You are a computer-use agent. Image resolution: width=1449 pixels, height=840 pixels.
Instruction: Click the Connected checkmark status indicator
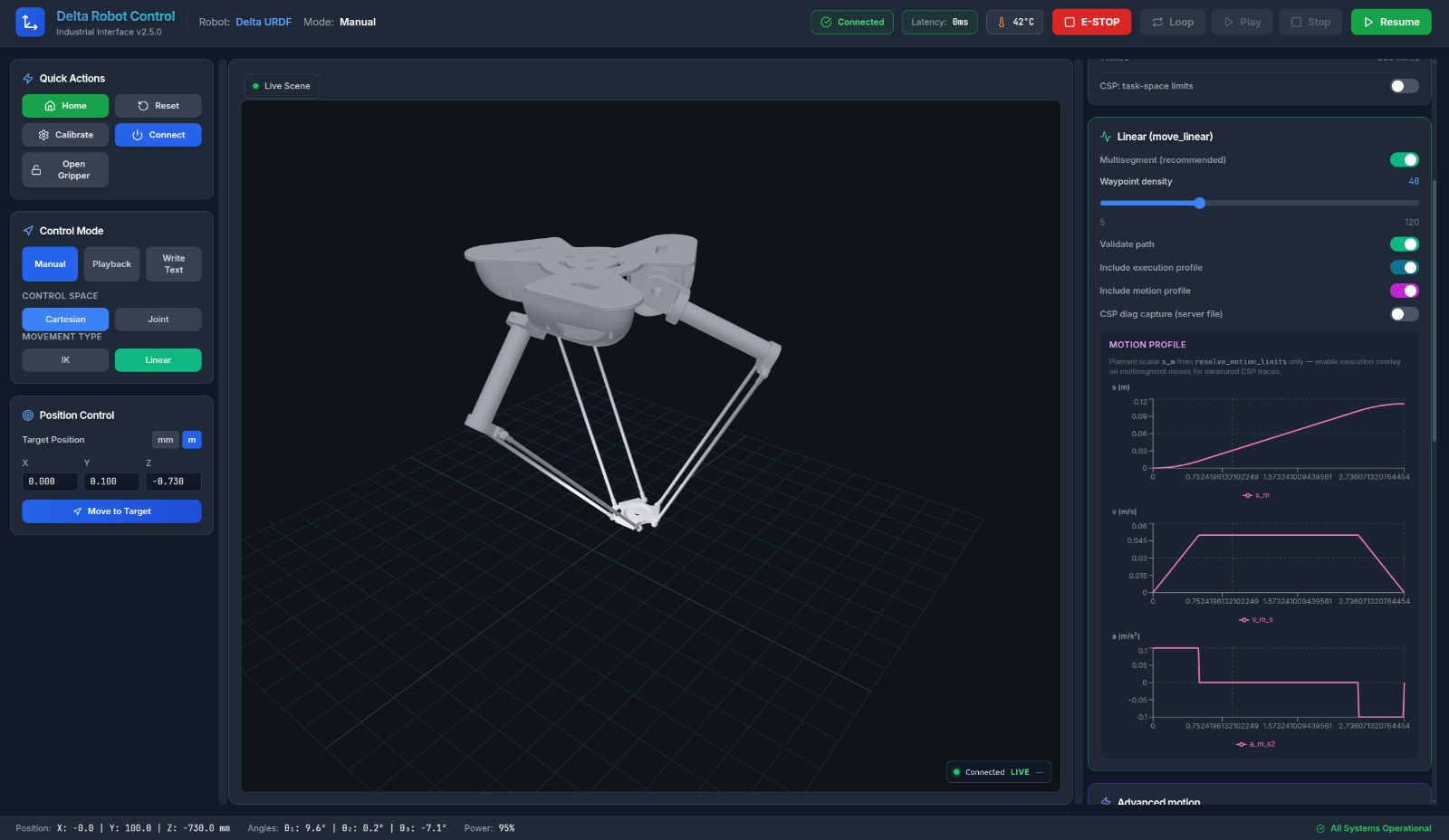852,22
